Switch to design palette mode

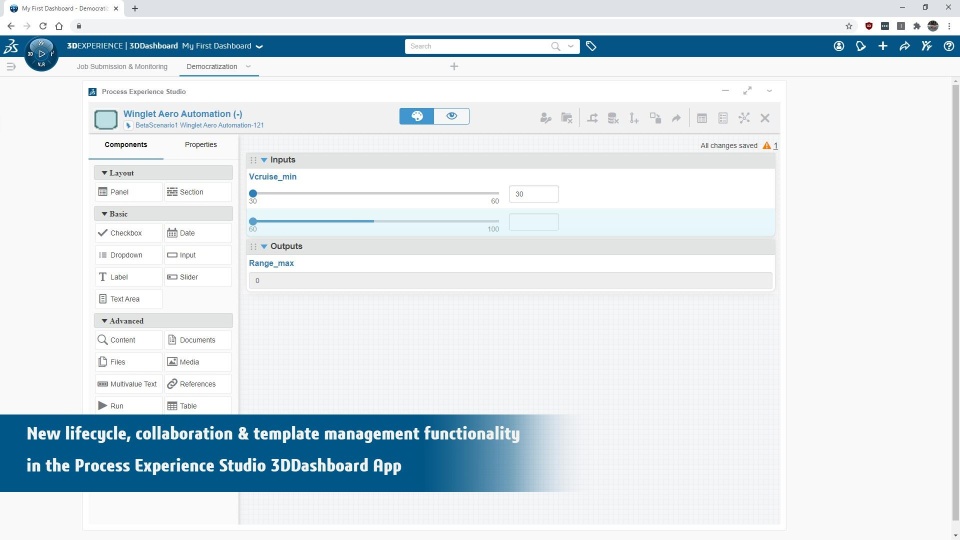click(417, 116)
